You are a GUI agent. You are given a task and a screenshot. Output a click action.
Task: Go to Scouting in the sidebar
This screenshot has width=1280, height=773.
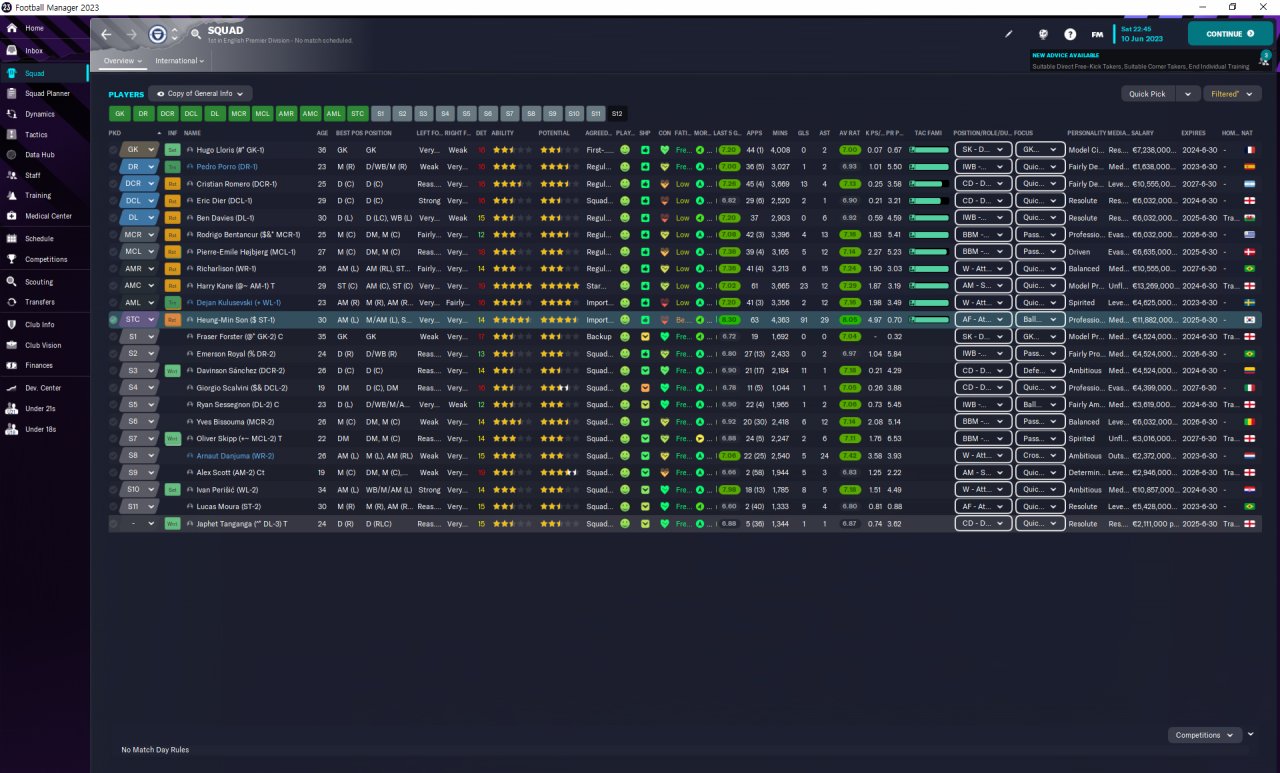point(39,282)
